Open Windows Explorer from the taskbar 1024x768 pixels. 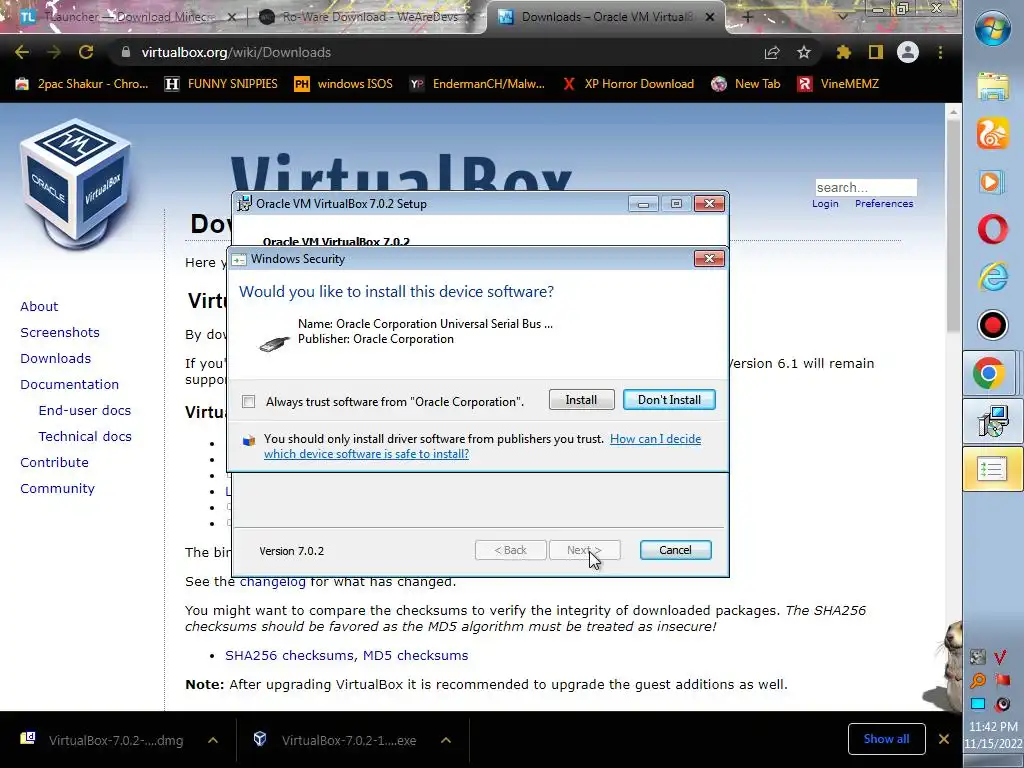[993, 86]
